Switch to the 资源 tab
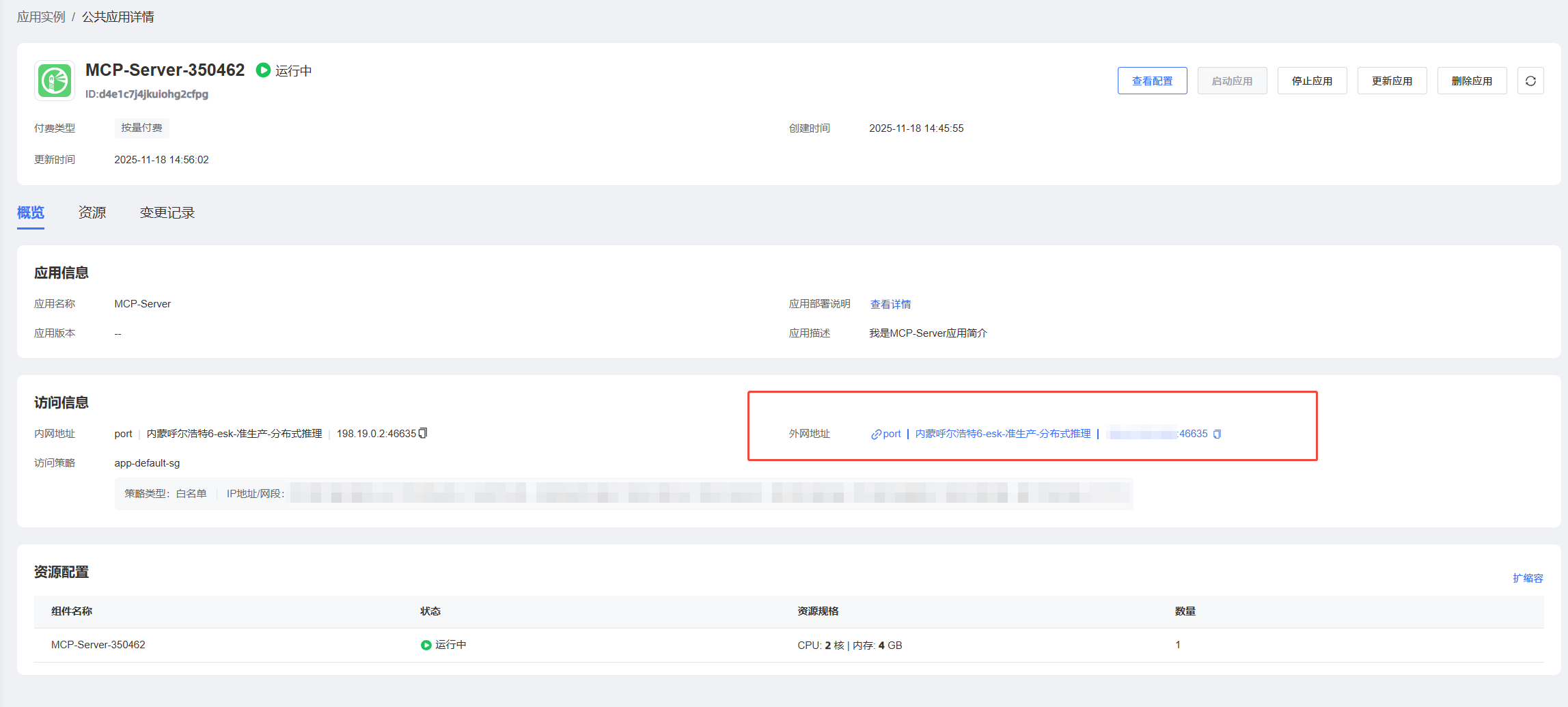The image size is (1568, 707). tap(92, 212)
